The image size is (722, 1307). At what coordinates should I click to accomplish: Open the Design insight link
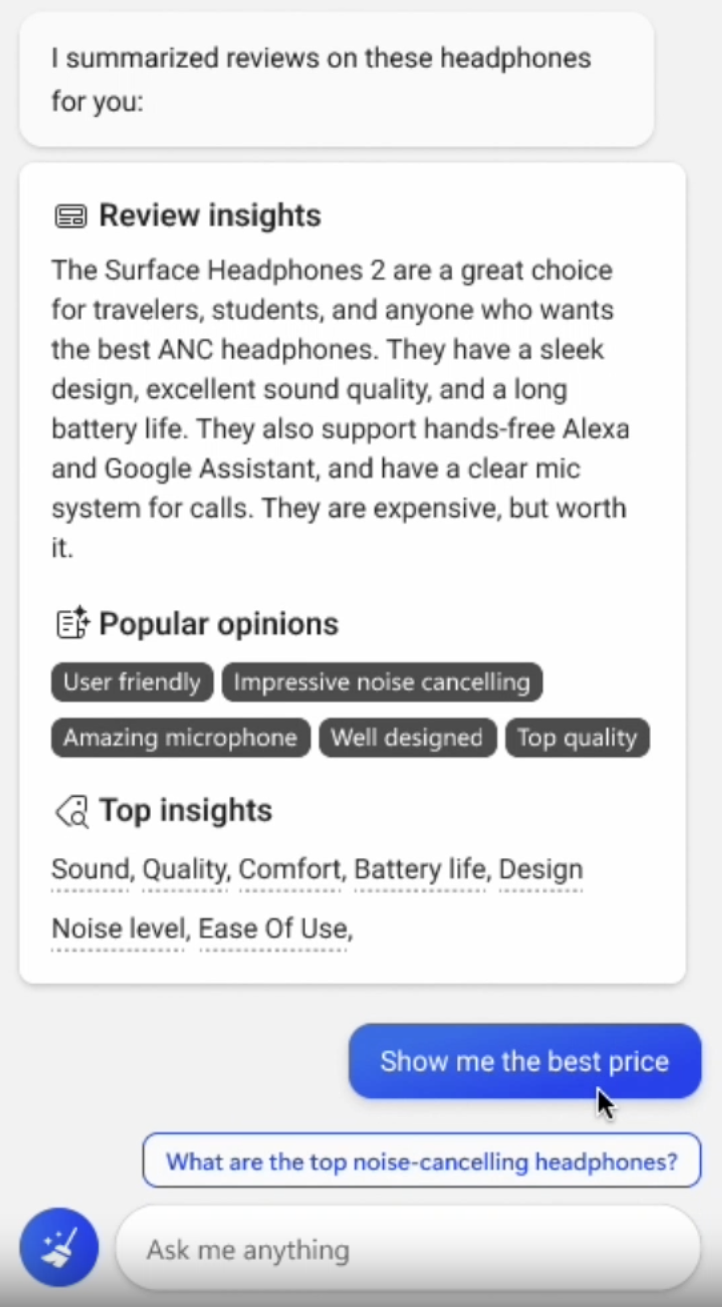(x=540, y=870)
